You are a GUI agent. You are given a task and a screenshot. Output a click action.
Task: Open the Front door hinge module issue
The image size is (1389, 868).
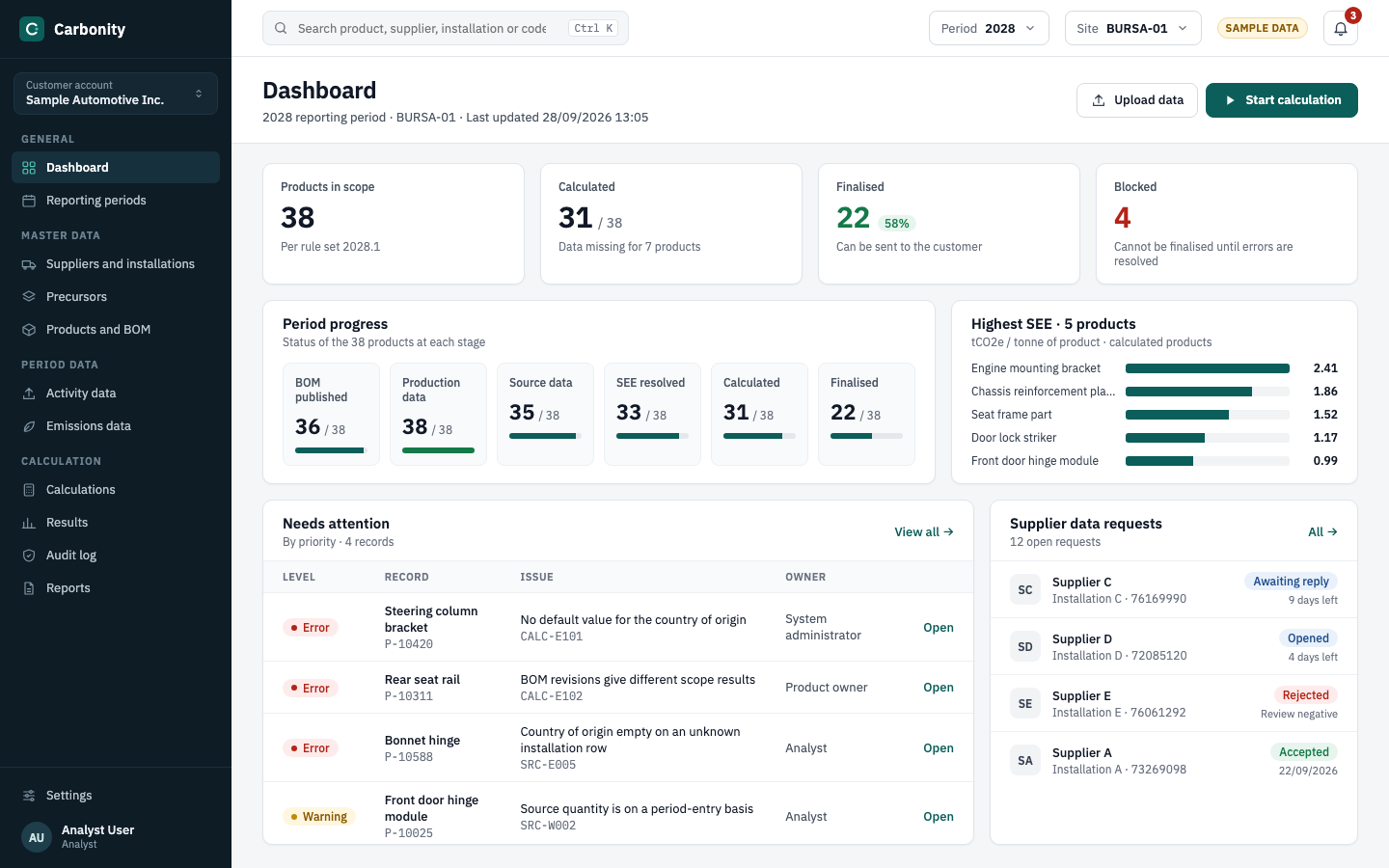tap(939, 817)
